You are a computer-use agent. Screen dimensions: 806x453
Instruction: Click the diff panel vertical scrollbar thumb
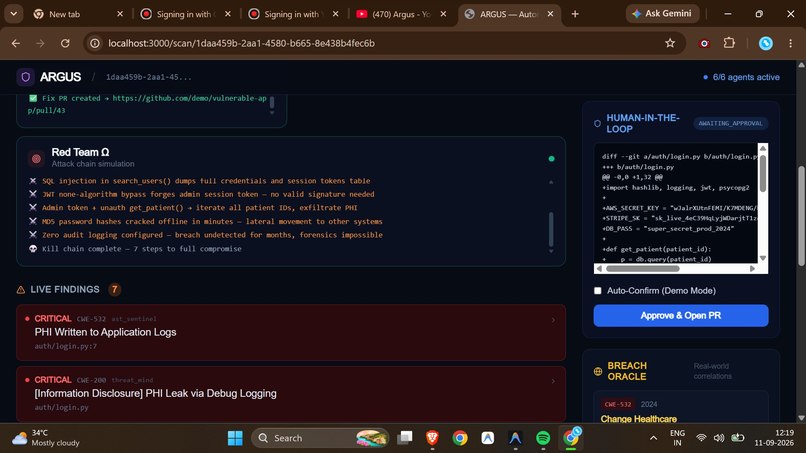pyautogui.click(x=763, y=173)
